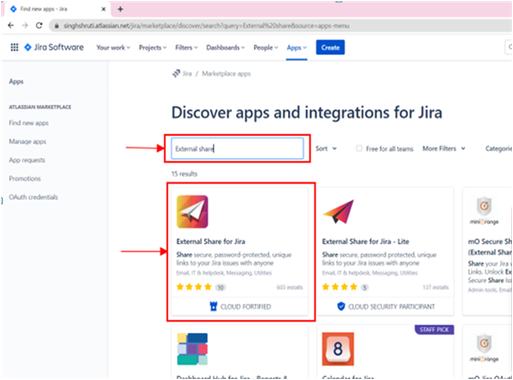Open the Dashboards menu

[x=225, y=48]
